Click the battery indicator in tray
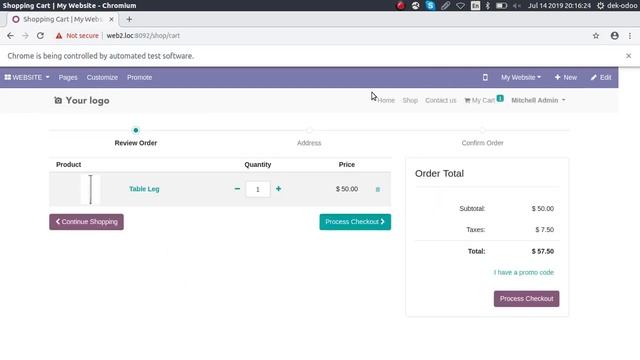The image size is (640, 360). [x=501, y=6]
